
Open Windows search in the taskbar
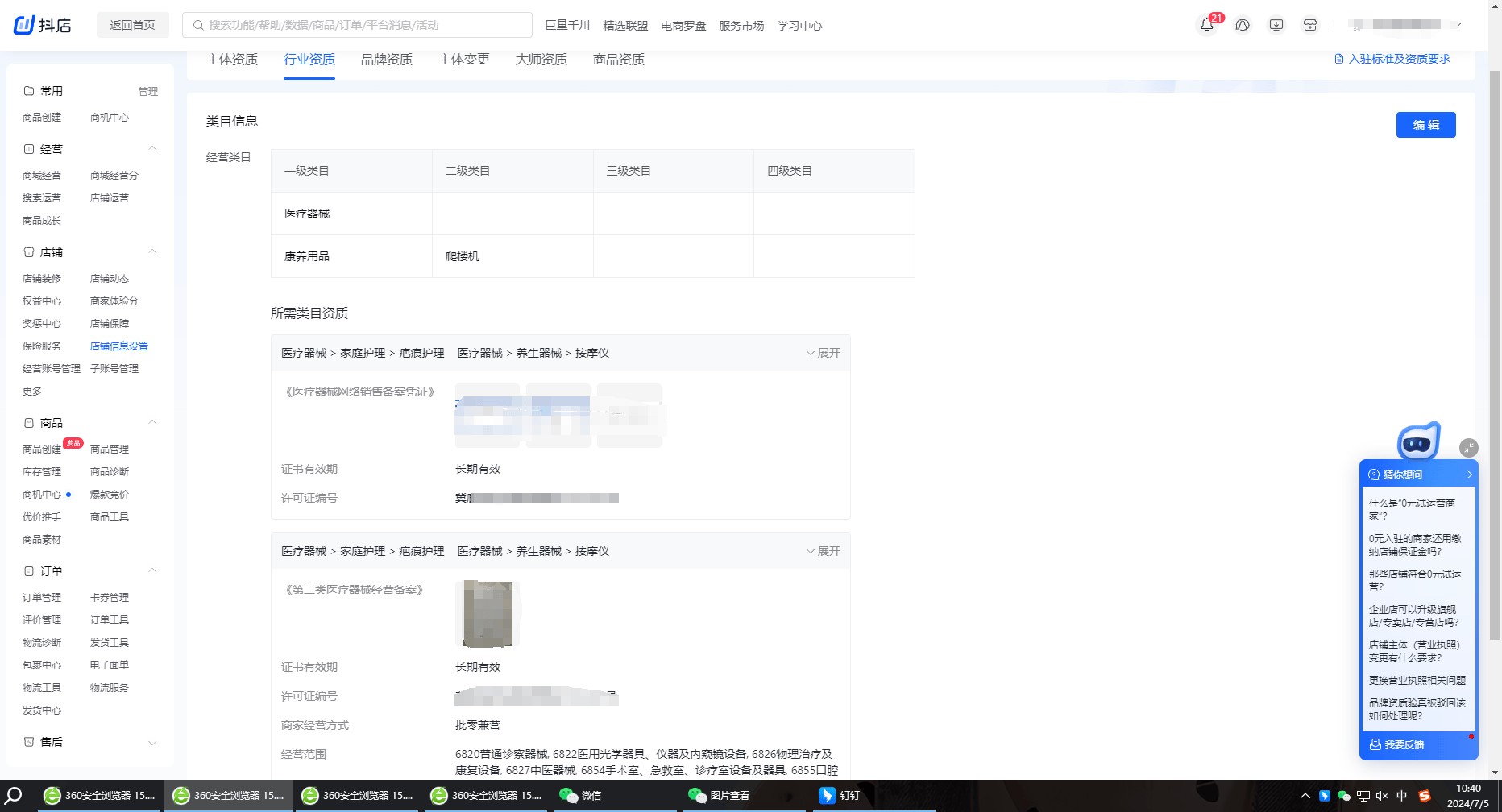[15, 796]
